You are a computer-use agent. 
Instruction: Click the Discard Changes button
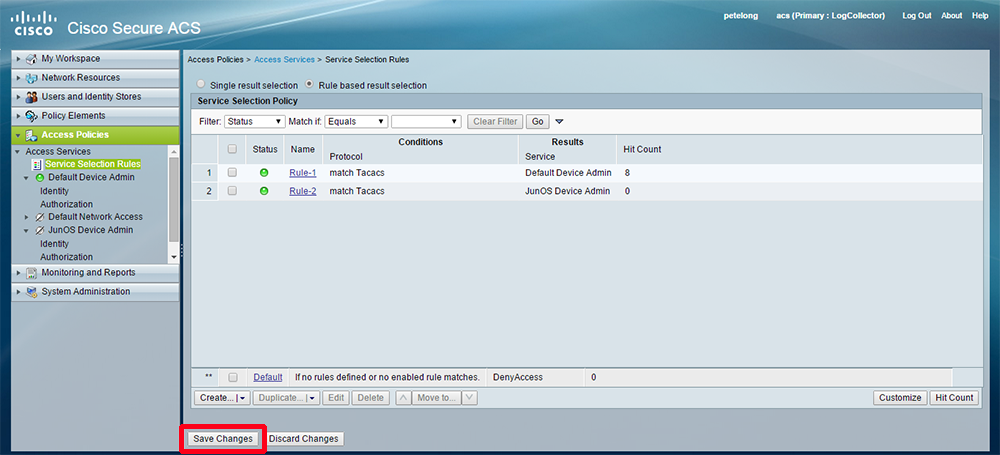[x=304, y=439]
